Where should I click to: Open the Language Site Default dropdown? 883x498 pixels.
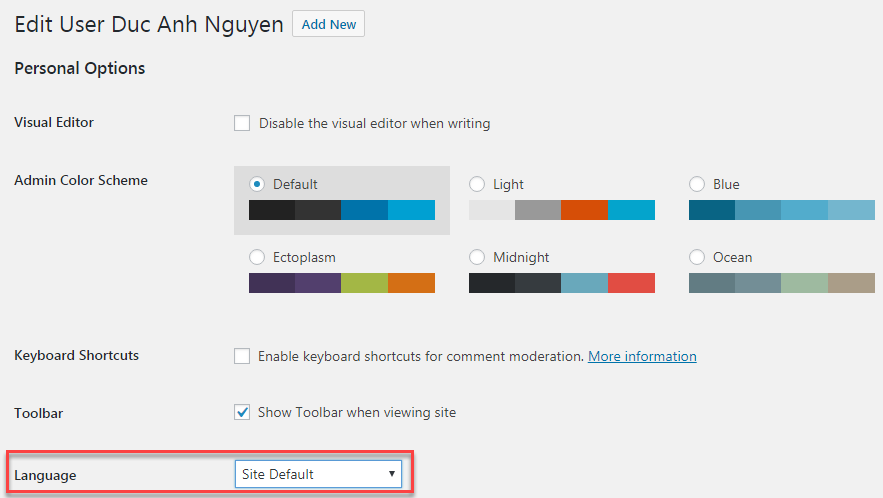318,474
